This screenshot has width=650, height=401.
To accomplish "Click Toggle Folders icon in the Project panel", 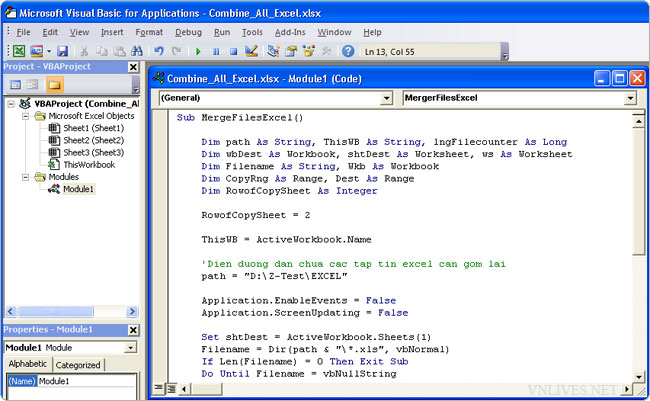I will (x=54, y=85).
